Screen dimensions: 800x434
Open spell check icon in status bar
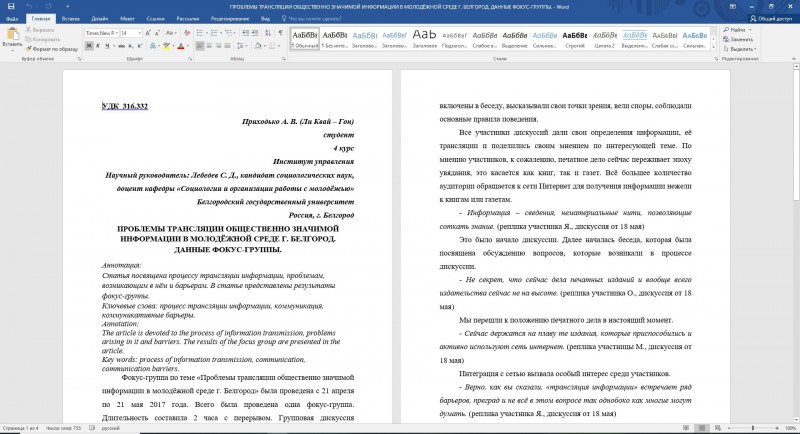(x=92, y=428)
